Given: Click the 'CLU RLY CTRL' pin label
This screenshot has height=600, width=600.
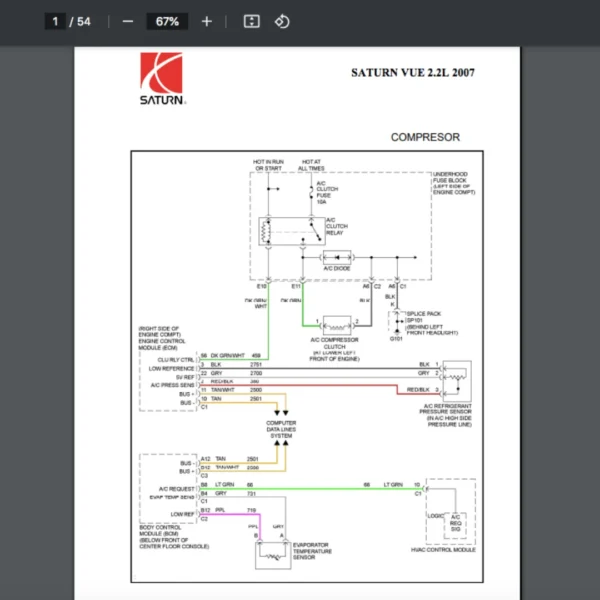Looking at the screenshot, I should [x=176, y=360].
